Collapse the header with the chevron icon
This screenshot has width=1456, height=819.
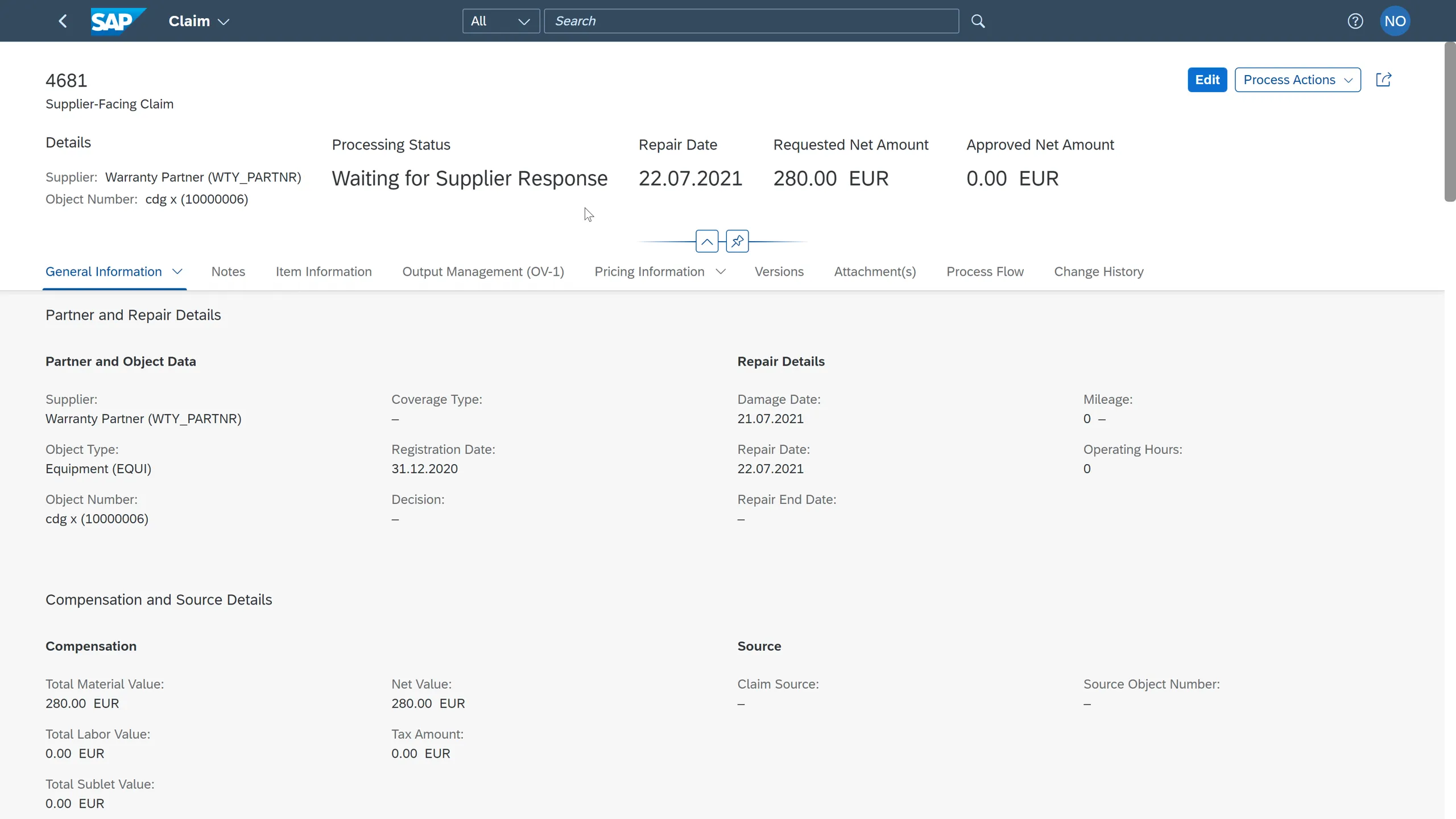point(707,241)
